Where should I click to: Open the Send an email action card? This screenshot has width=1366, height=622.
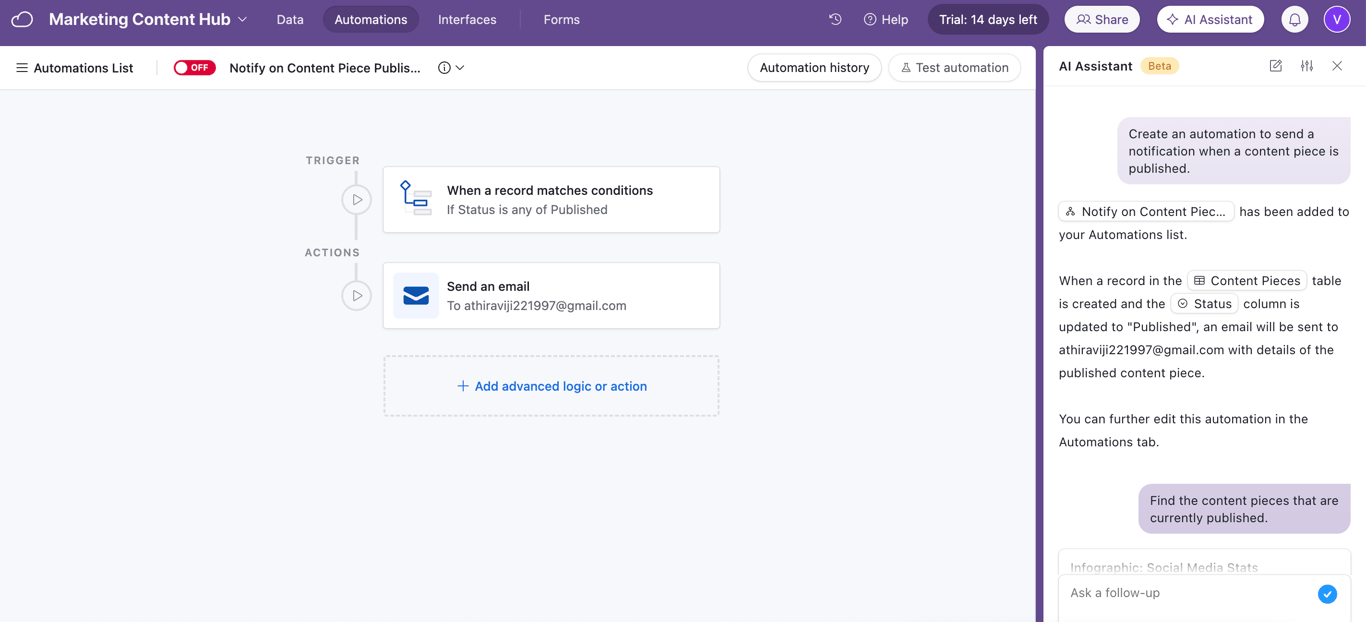551,296
